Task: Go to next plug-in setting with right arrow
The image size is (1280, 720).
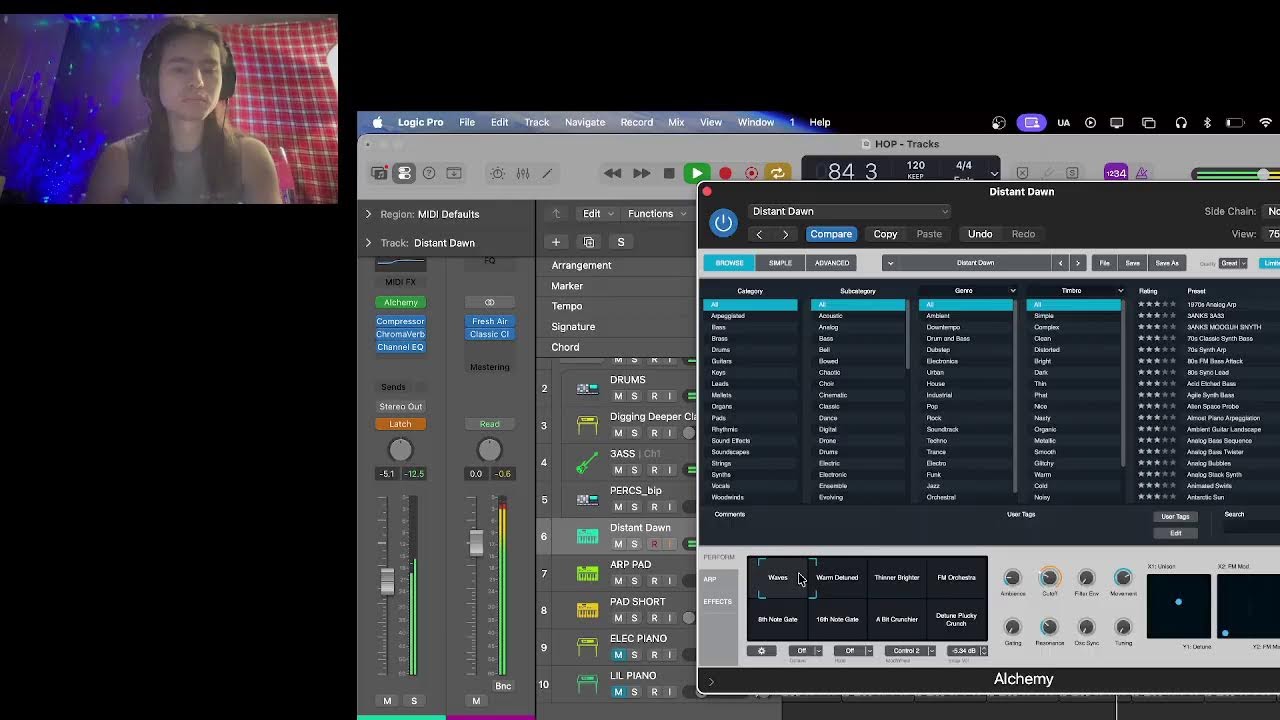Action: click(x=785, y=234)
